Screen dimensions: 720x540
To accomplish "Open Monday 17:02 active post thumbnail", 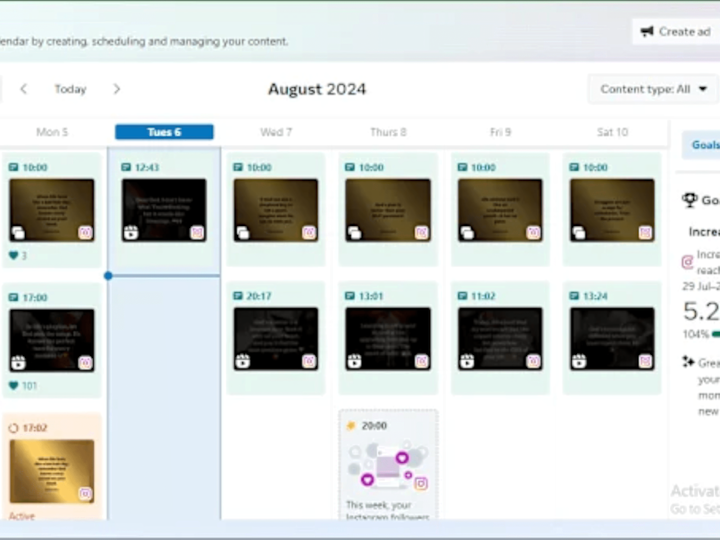I will (x=52, y=471).
